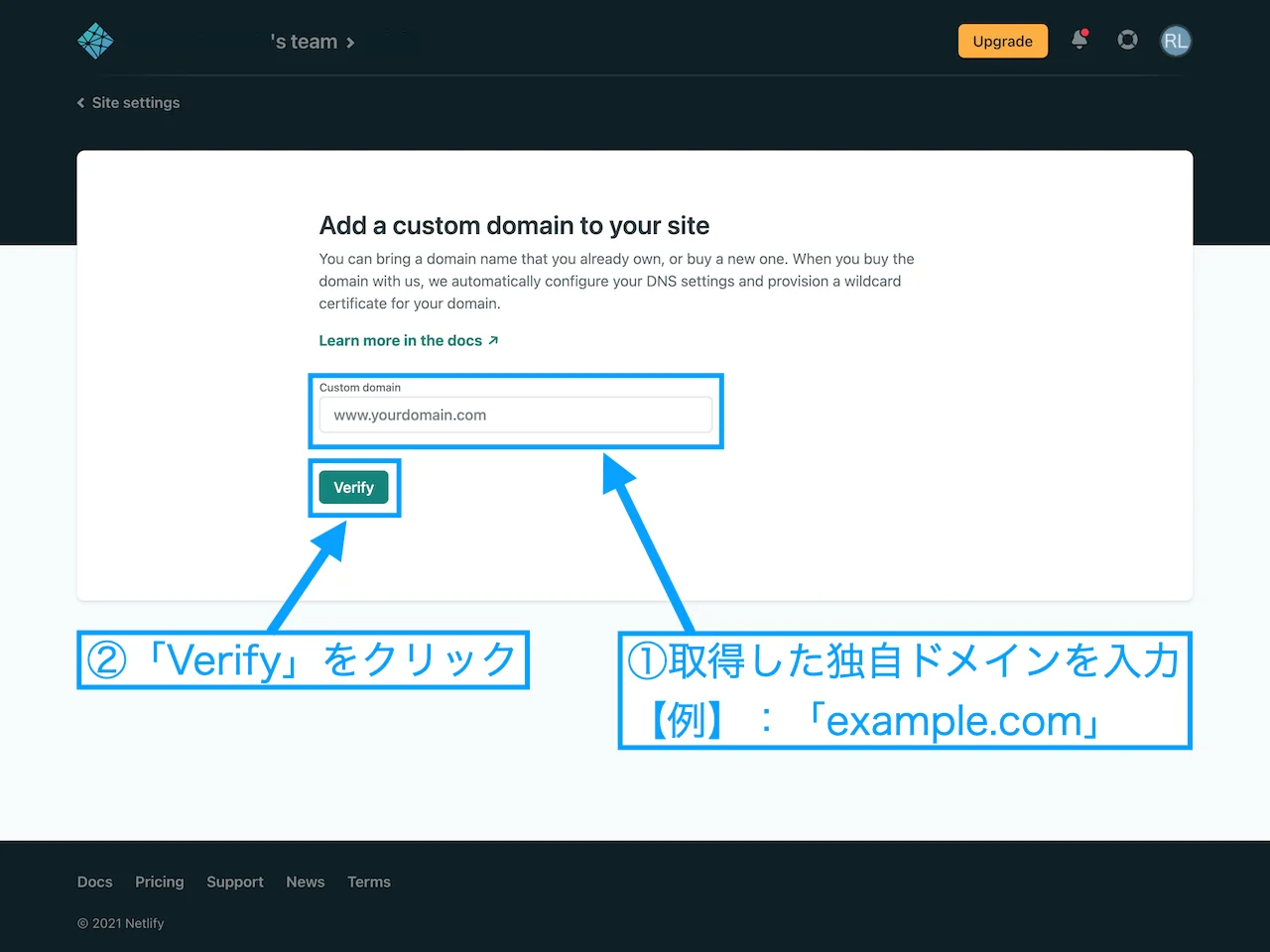Open help using the lifebuoy icon

pos(1127,41)
